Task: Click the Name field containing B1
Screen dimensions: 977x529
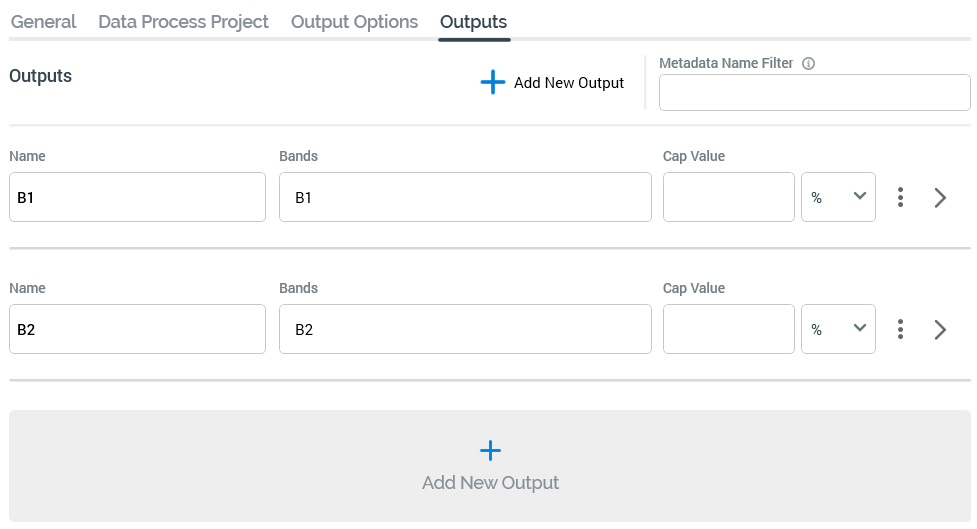Action: [137, 197]
